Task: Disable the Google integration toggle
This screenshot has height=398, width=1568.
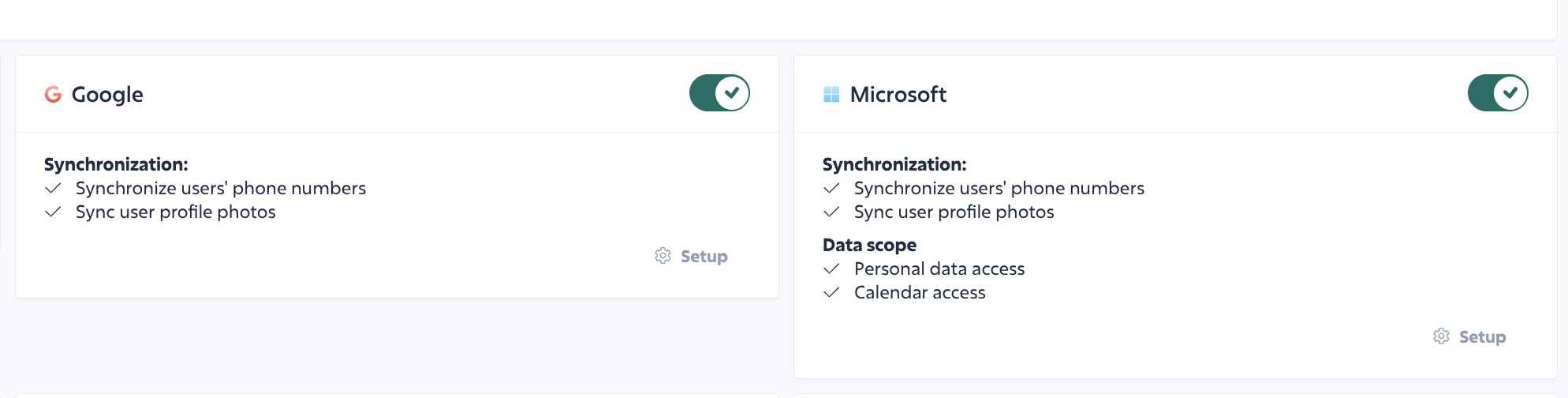Action: tap(719, 93)
